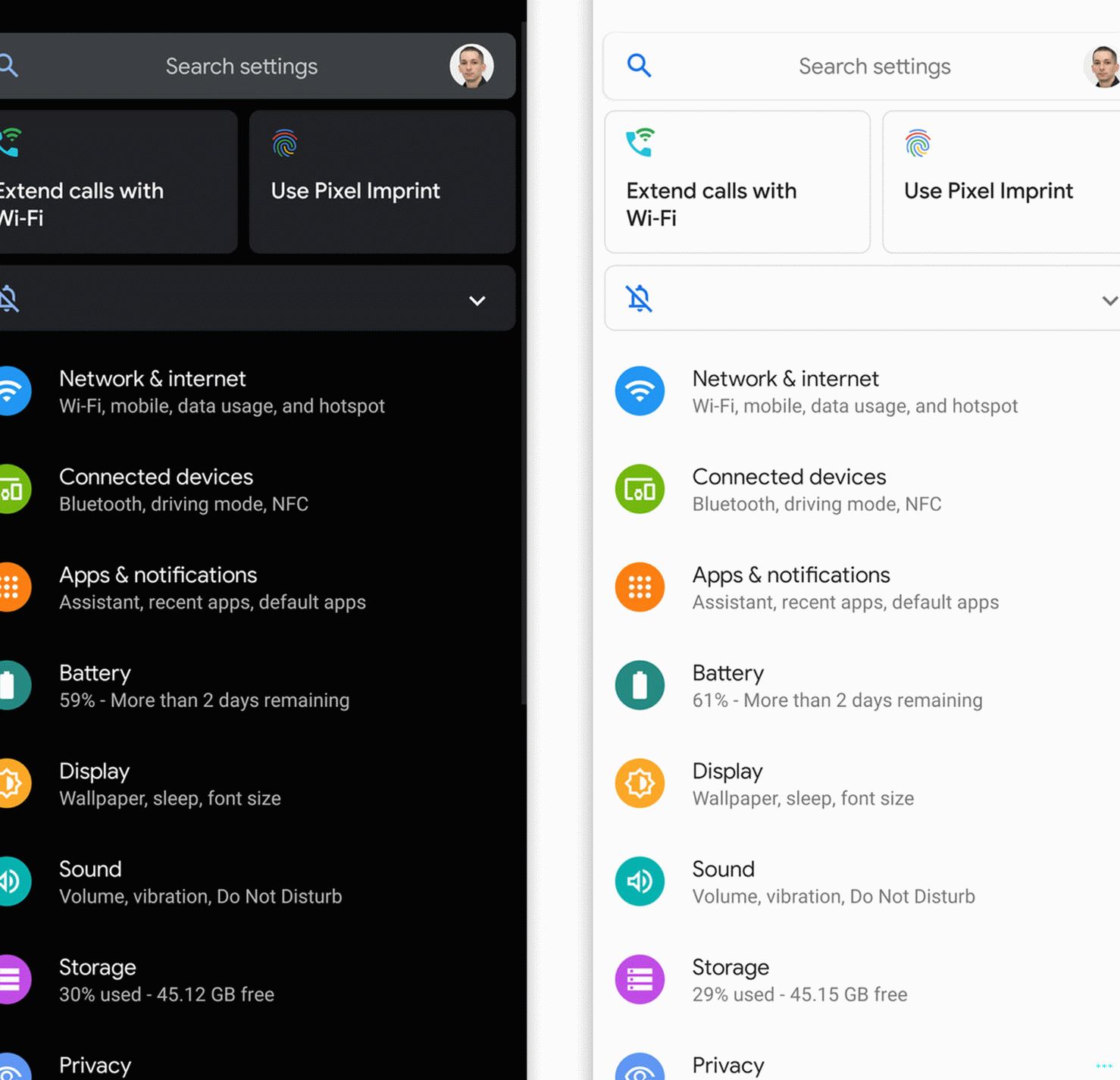Open the teal Battery icon in light theme
The height and width of the screenshot is (1080, 1120).
(640, 685)
